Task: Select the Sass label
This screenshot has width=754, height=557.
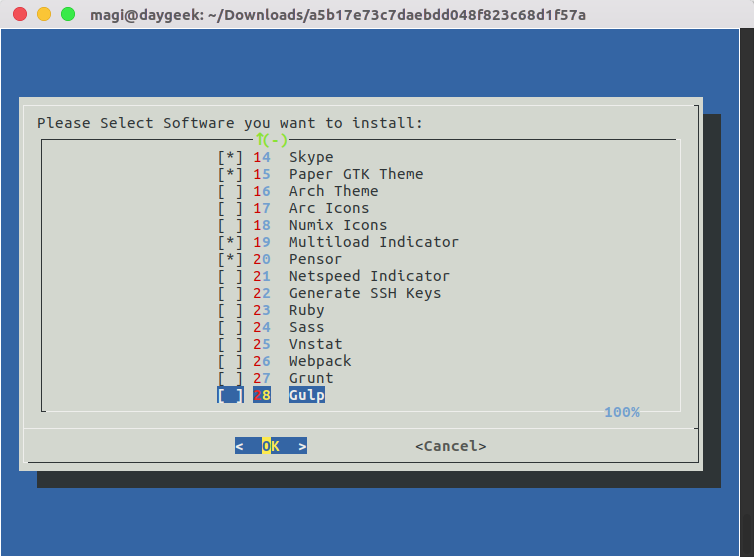Action: tap(306, 328)
